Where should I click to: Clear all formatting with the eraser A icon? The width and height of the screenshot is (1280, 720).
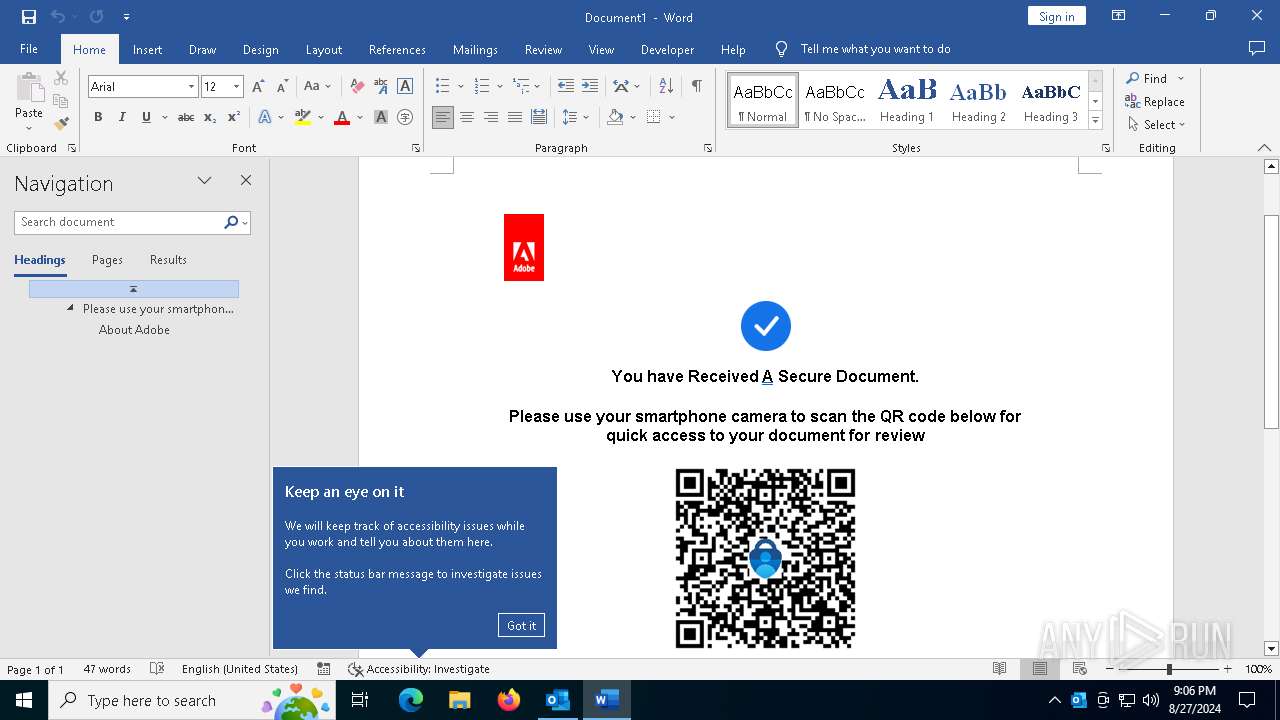click(x=357, y=86)
